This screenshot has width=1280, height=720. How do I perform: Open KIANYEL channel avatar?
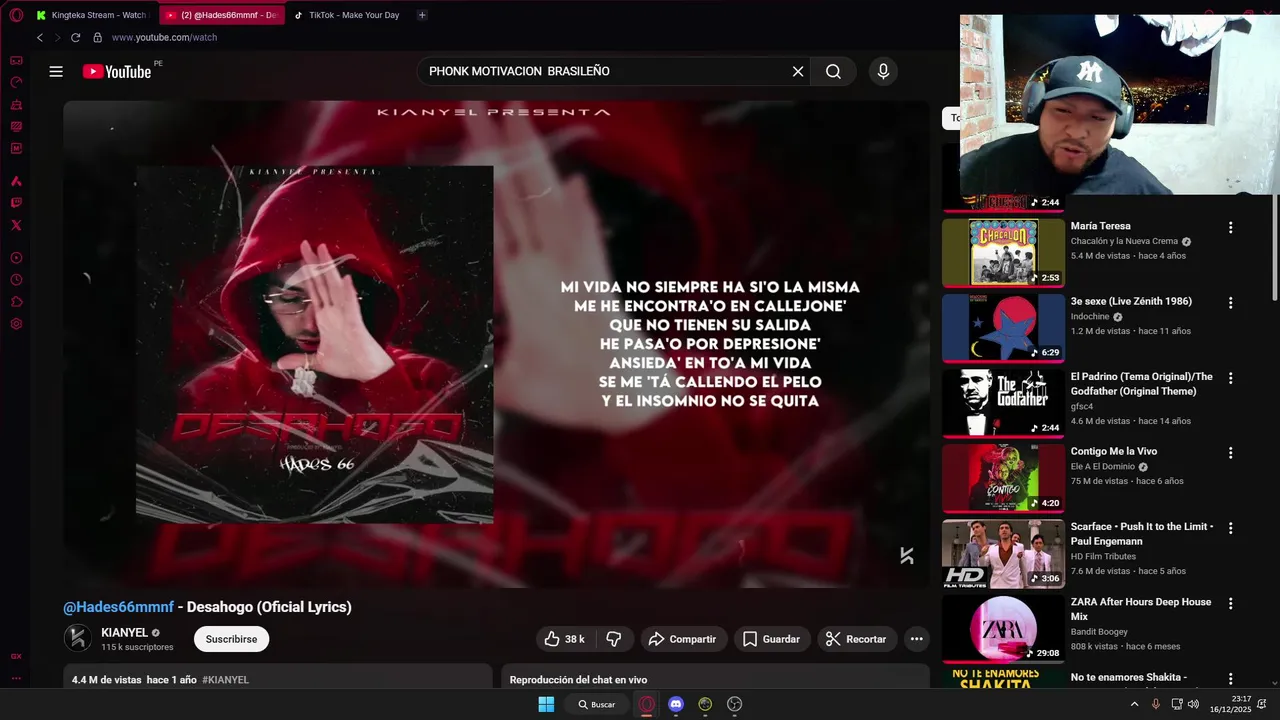pos(78,638)
